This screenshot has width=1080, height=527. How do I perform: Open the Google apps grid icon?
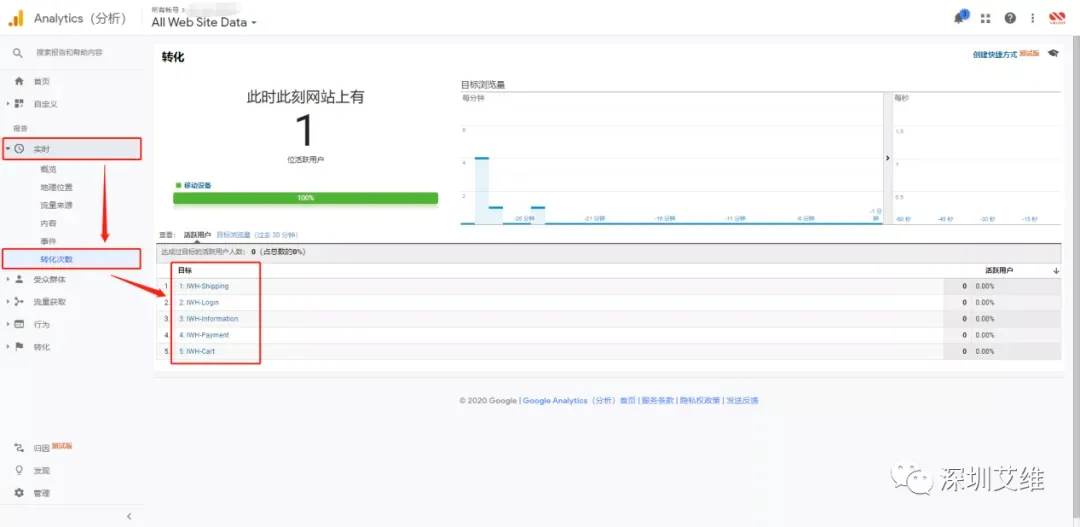[986, 19]
